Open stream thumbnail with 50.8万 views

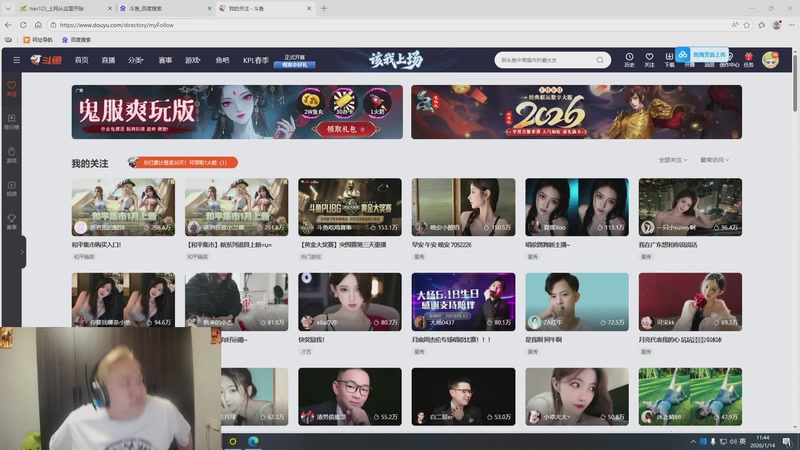coord(577,396)
